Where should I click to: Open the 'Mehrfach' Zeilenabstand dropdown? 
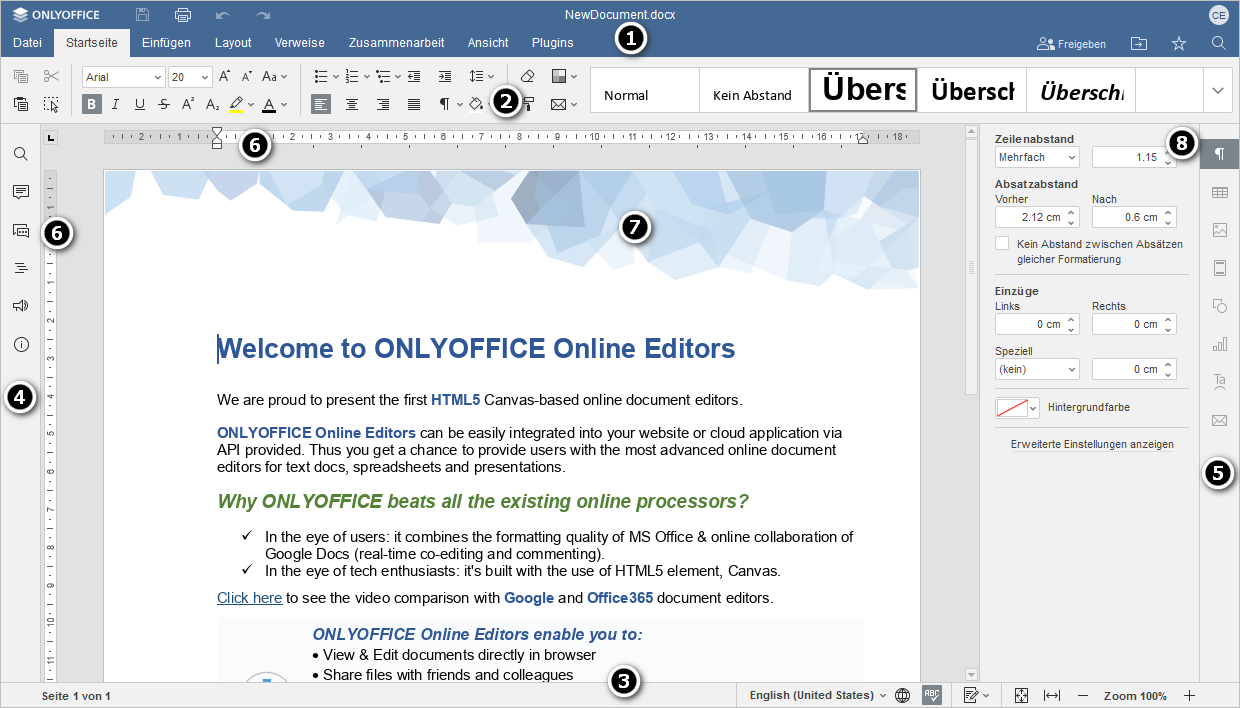point(1037,157)
